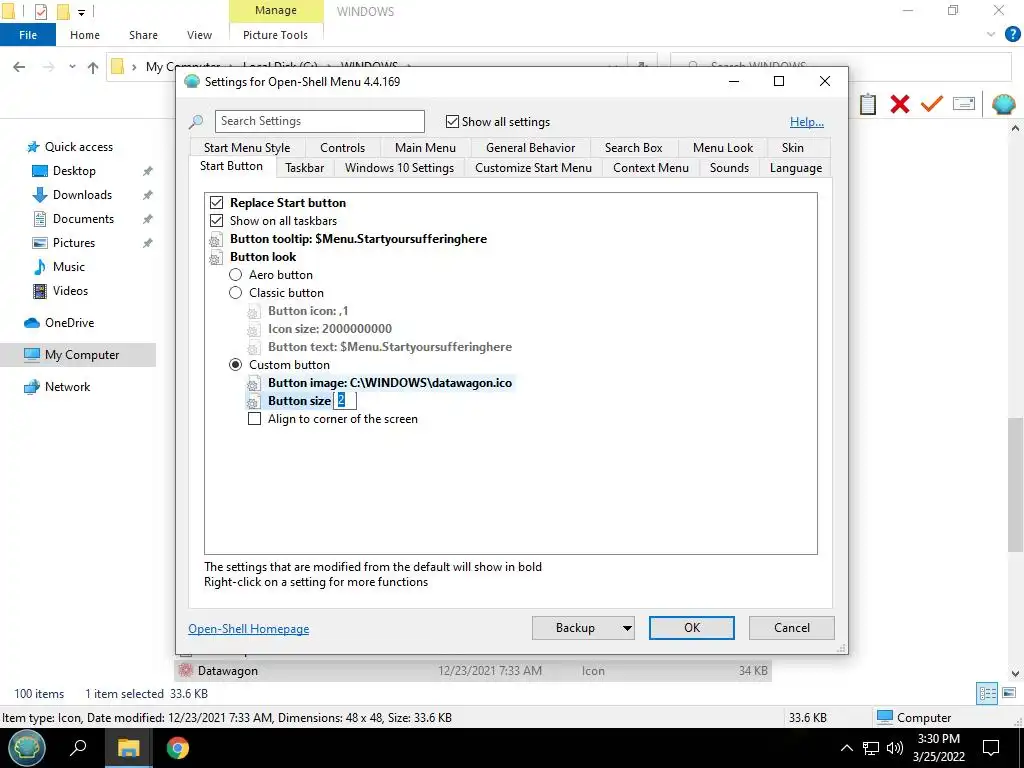
Task: Toggle the Show all settings checkbox
Action: tap(452, 121)
